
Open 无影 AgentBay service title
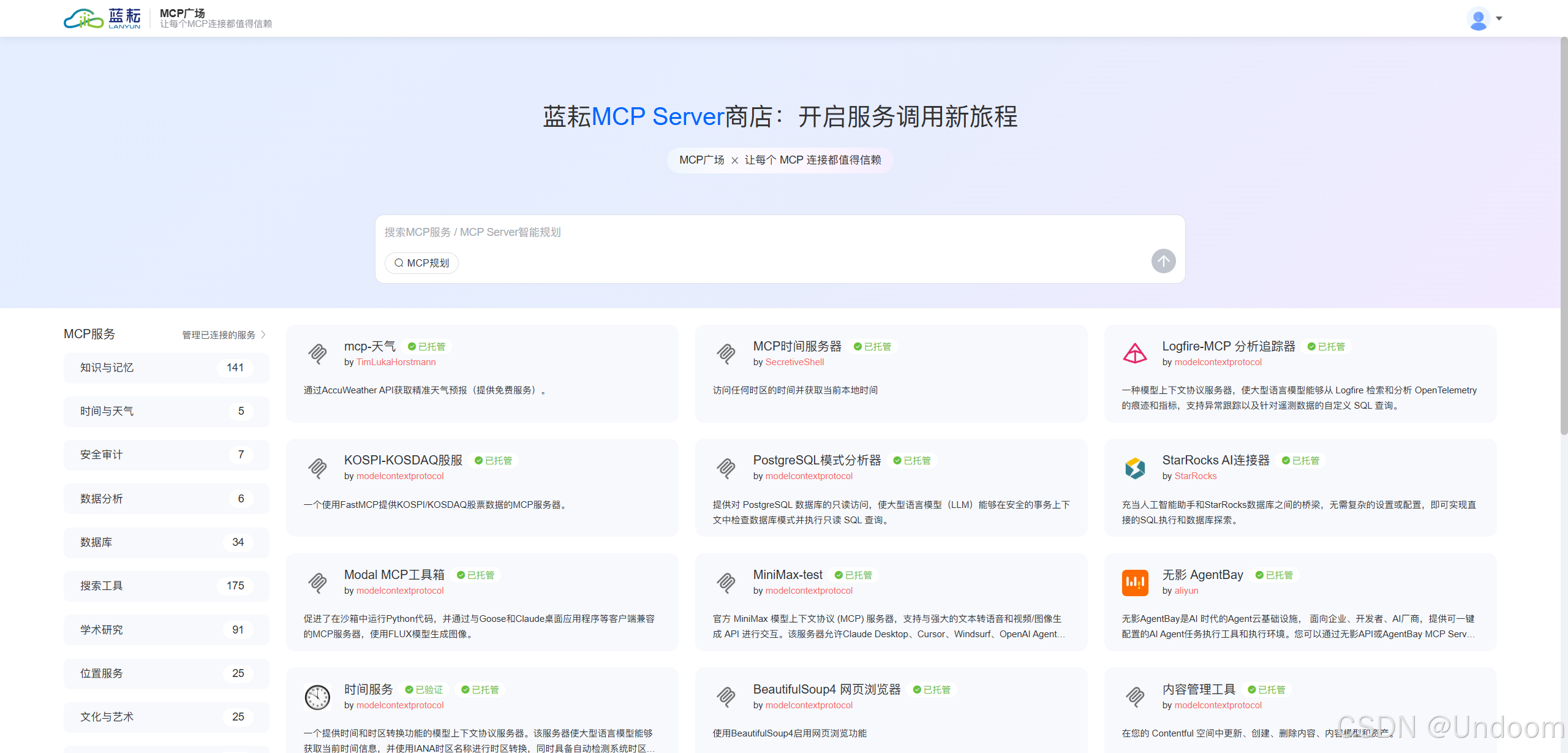tap(1202, 575)
